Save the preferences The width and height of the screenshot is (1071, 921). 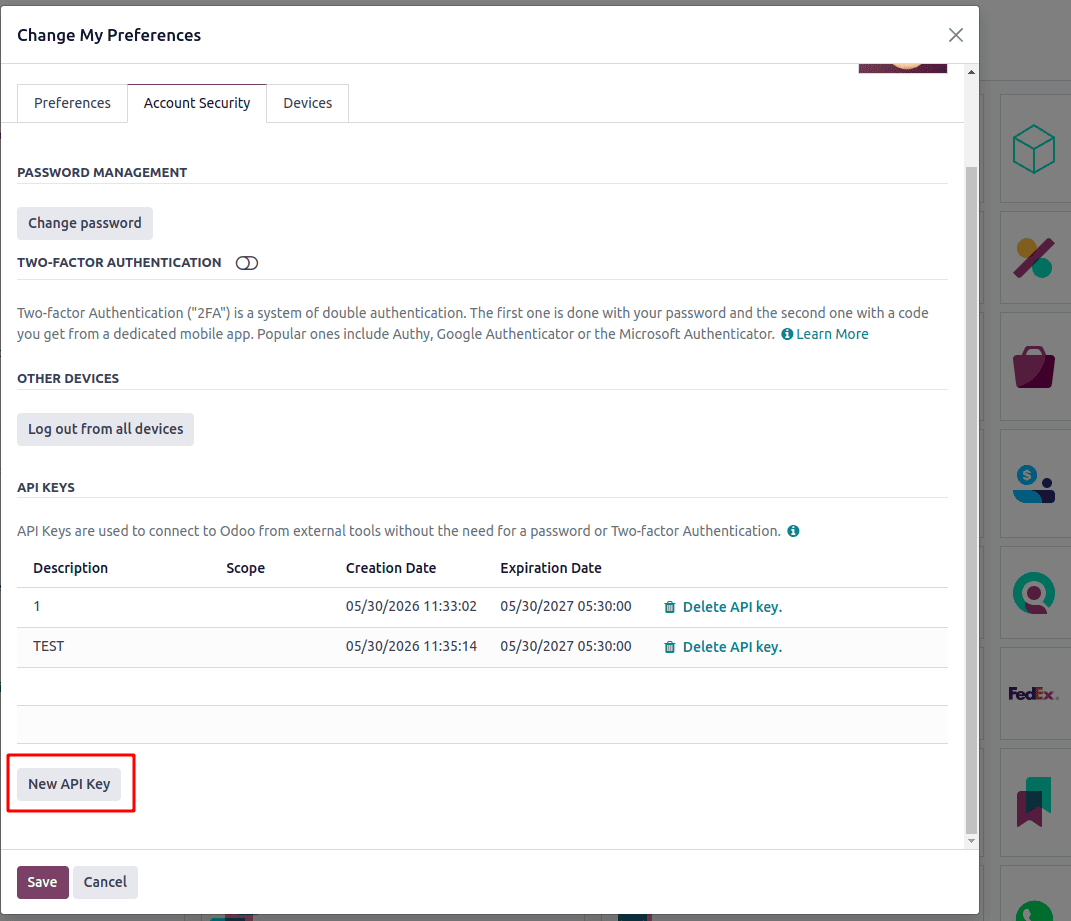(42, 882)
